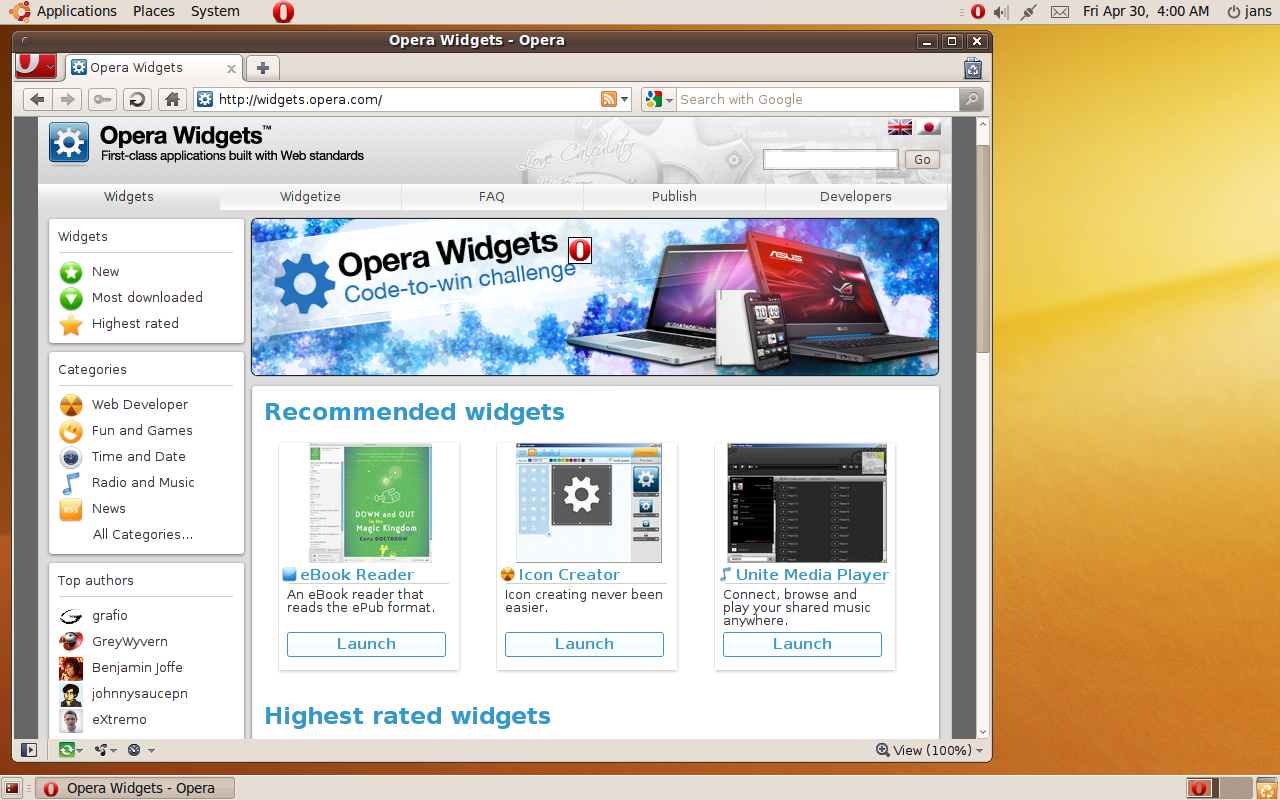Focus the address bar URL field
This screenshot has height=800, width=1280.
click(405, 99)
